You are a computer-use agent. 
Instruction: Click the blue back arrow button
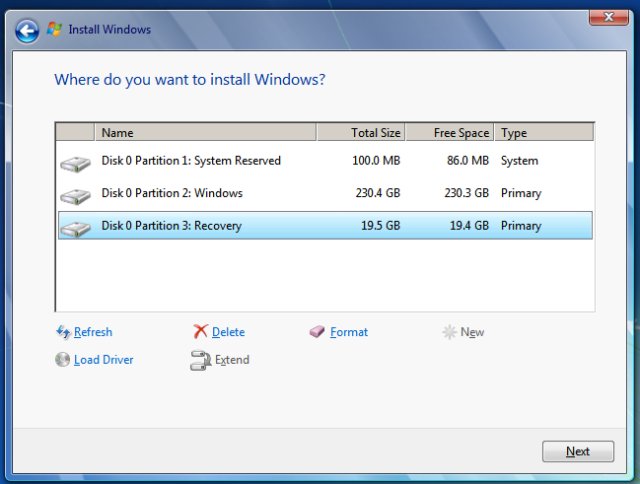[x=27, y=31]
